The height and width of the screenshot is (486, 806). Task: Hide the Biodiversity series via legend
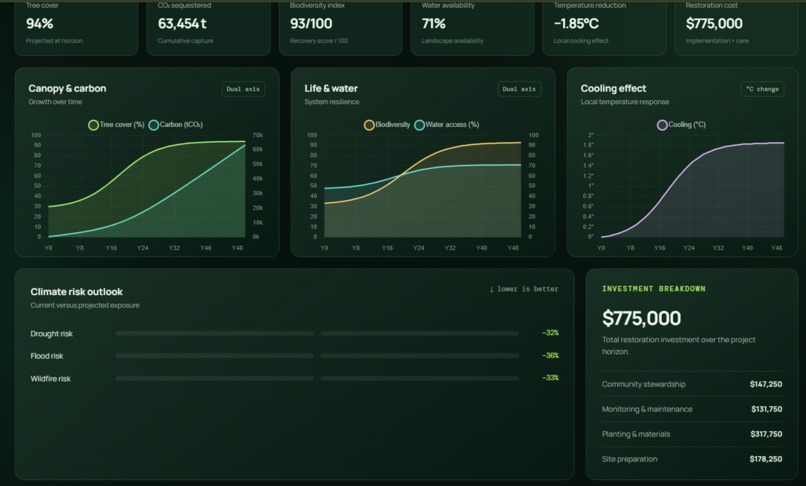point(387,124)
